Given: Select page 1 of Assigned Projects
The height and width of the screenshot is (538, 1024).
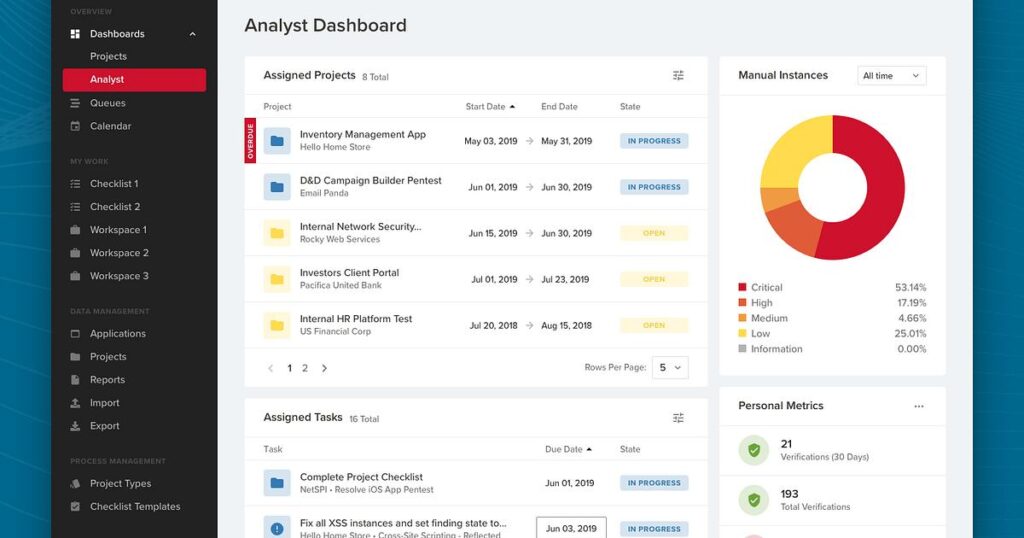Looking at the screenshot, I should tap(289, 368).
